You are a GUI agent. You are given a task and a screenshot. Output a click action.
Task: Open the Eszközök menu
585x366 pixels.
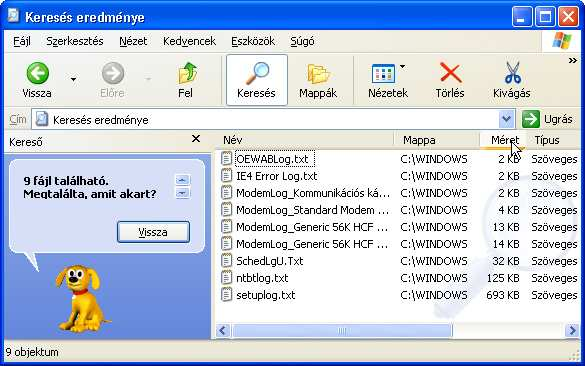coord(253,41)
